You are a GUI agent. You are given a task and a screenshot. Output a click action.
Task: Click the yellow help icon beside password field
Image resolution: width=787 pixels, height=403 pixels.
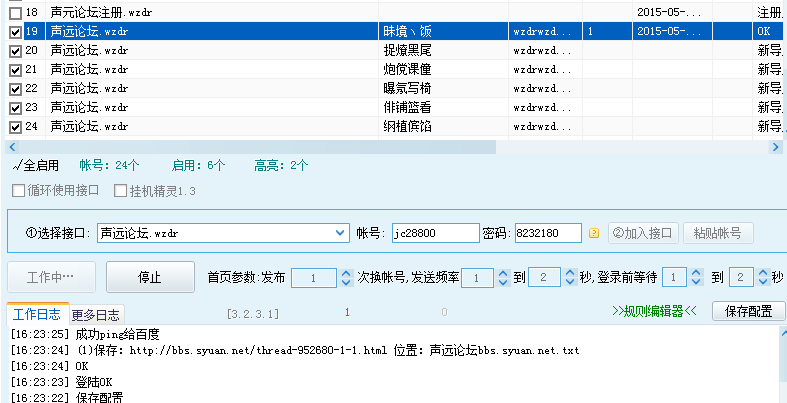tap(594, 233)
